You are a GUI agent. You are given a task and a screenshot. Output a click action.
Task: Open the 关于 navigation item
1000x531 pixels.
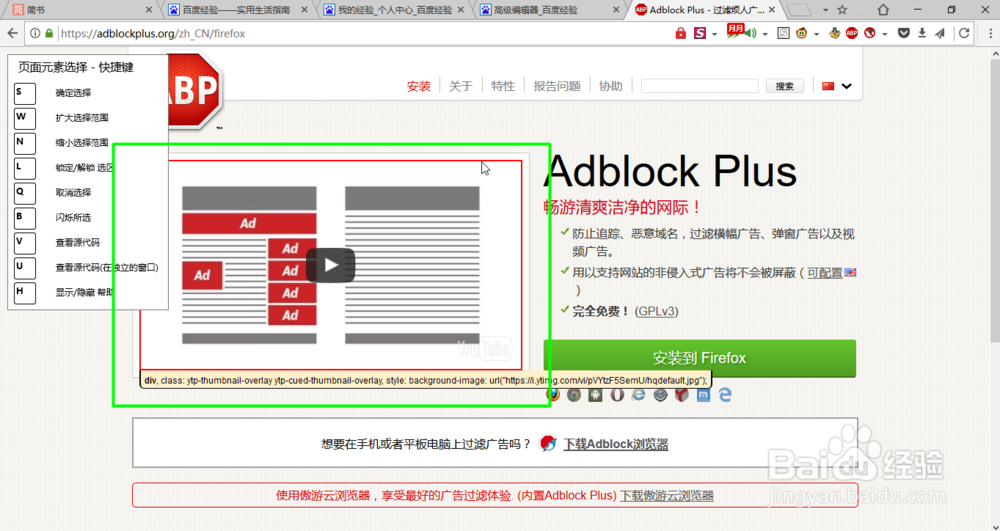click(x=461, y=86)
